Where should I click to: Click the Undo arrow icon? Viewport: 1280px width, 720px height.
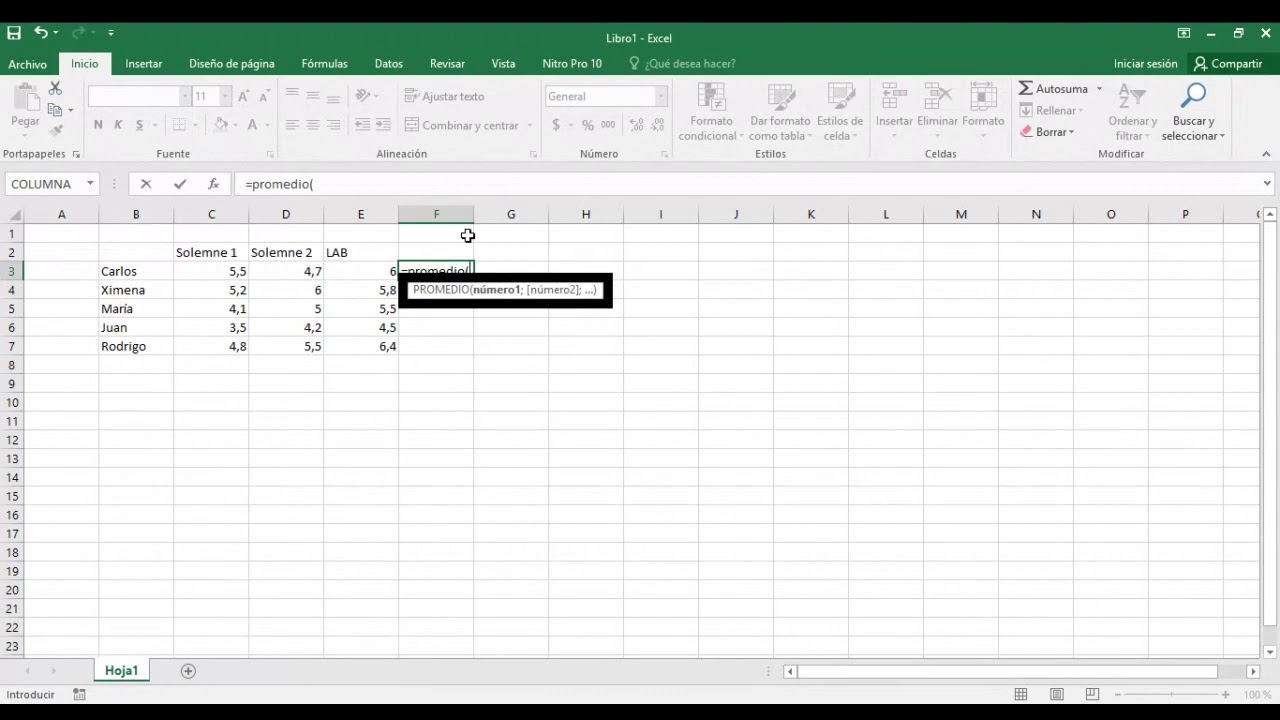[x=41, y=33]
